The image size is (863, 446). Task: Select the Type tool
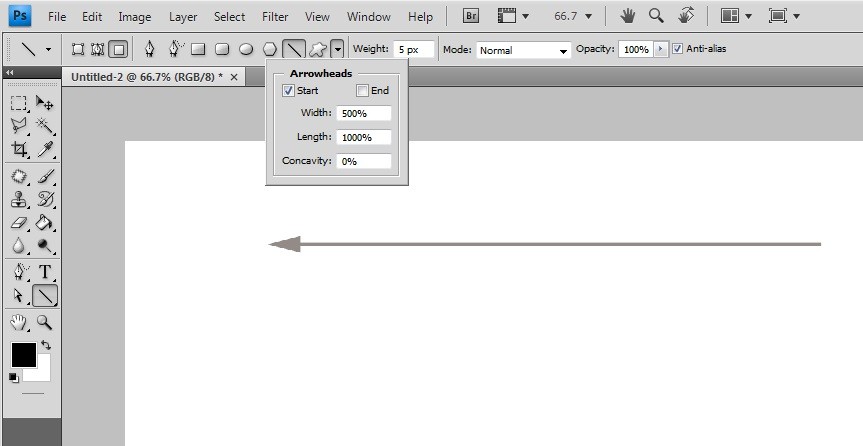[x=45, y=272]
